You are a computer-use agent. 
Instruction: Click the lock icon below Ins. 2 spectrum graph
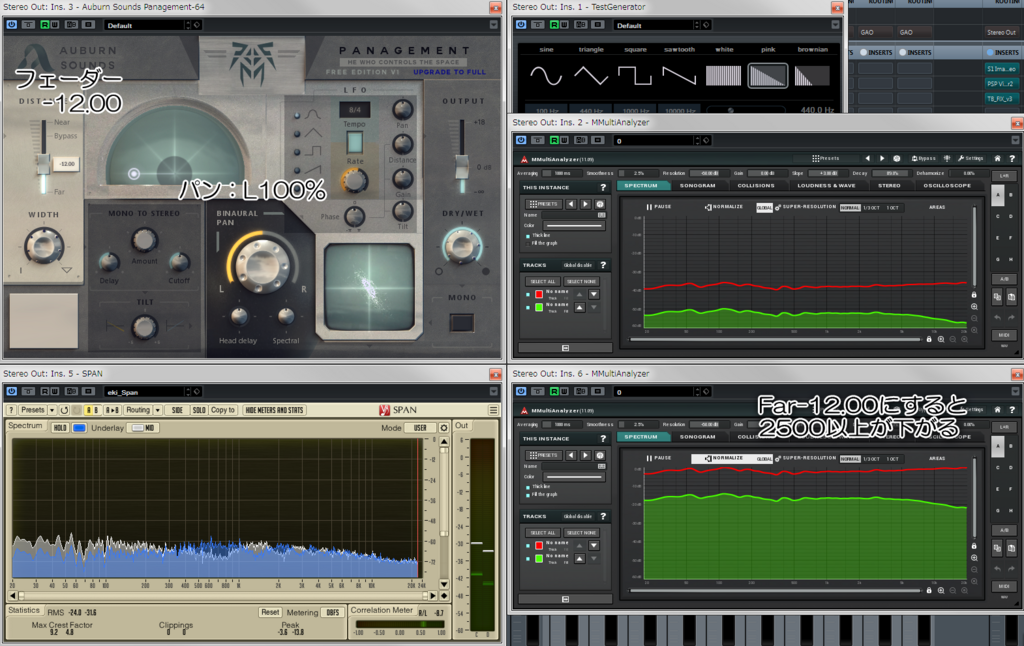(929, 339)
